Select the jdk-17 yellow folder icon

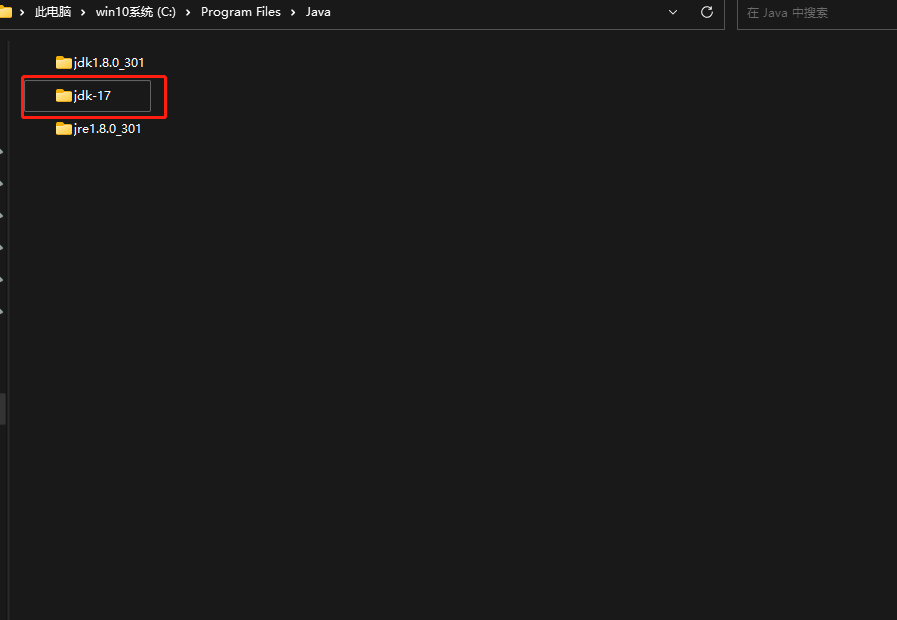pos(65,95)
